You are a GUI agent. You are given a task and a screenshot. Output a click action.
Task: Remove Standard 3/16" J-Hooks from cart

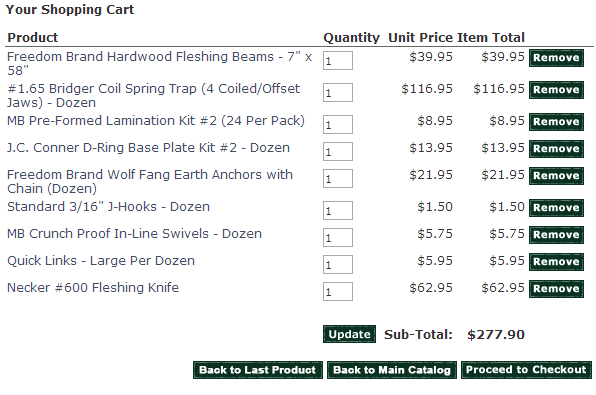tap(556, 208)
